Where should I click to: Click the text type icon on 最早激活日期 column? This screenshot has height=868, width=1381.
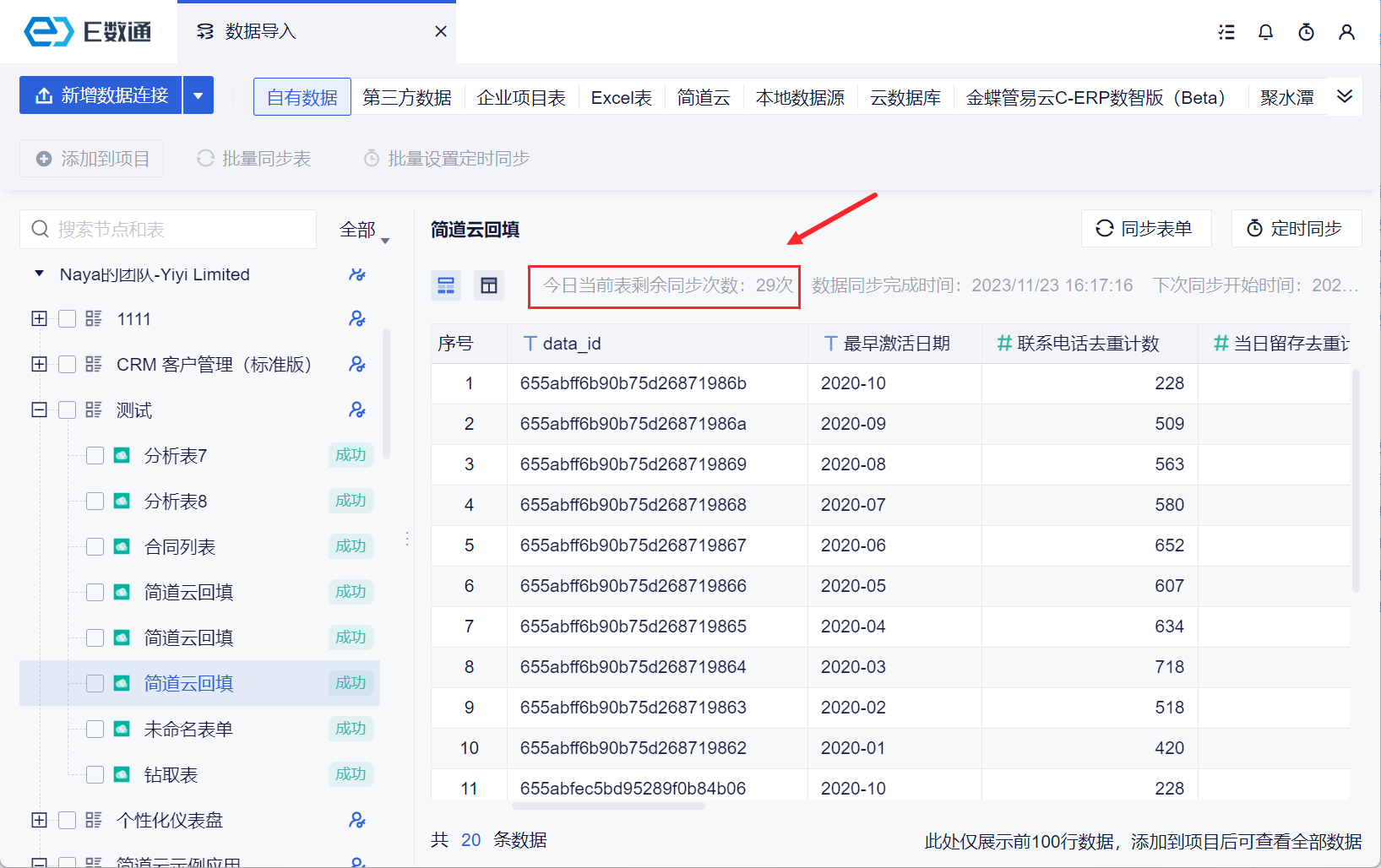[830, 344]
